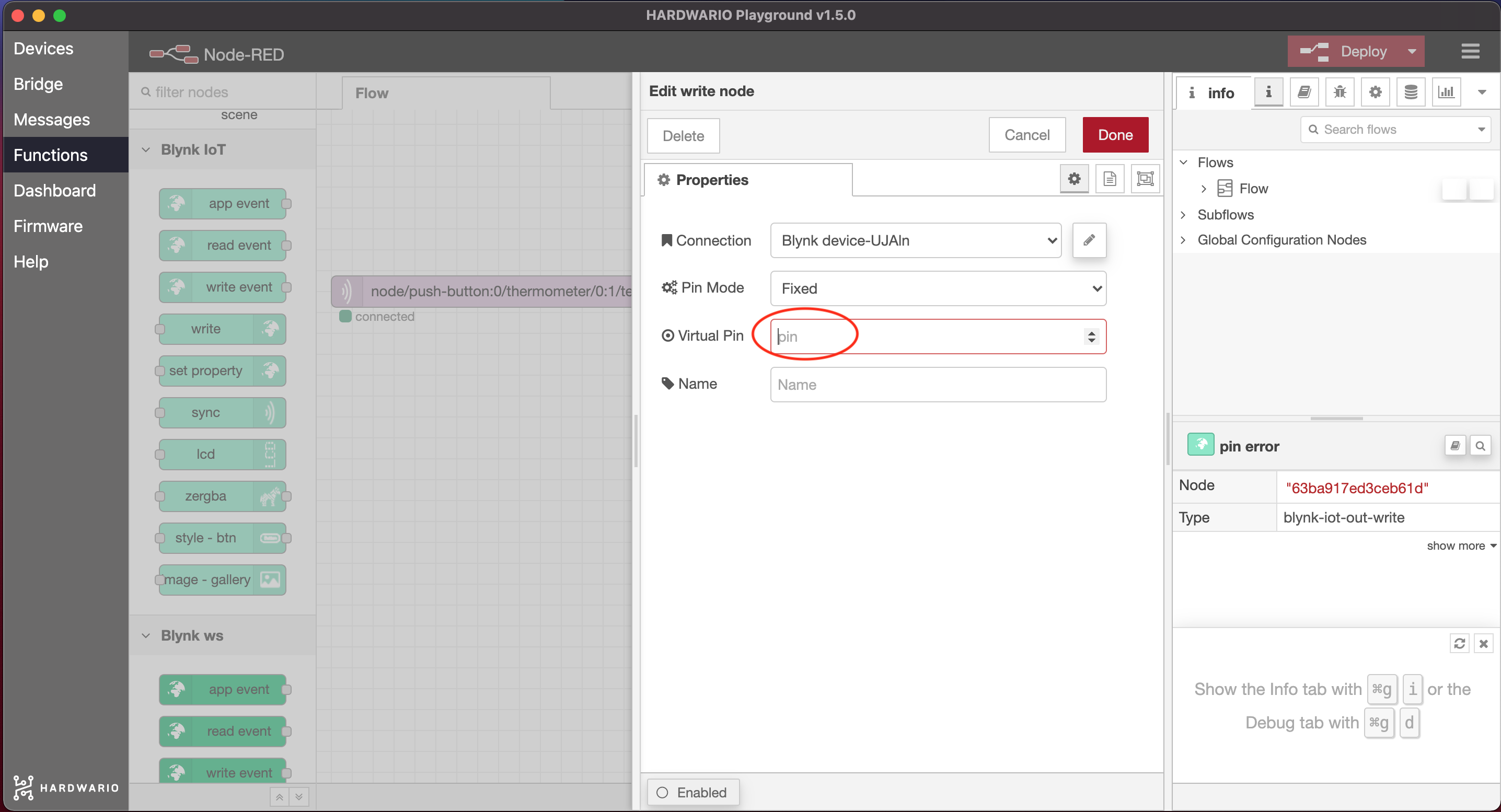
Task: Select Blynk IoT read event node
Action: pos(223,245)
